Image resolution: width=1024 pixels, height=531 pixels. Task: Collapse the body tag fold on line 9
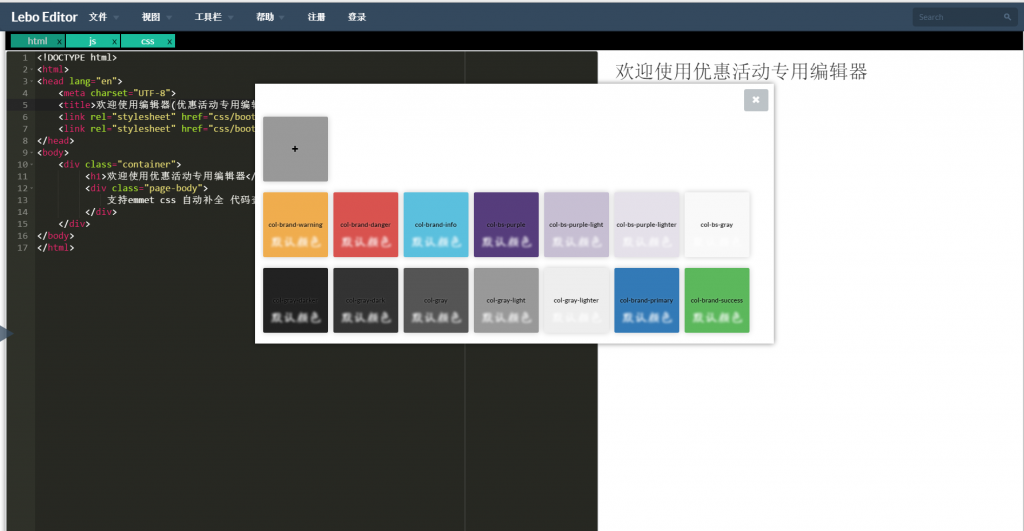(32, 153)
